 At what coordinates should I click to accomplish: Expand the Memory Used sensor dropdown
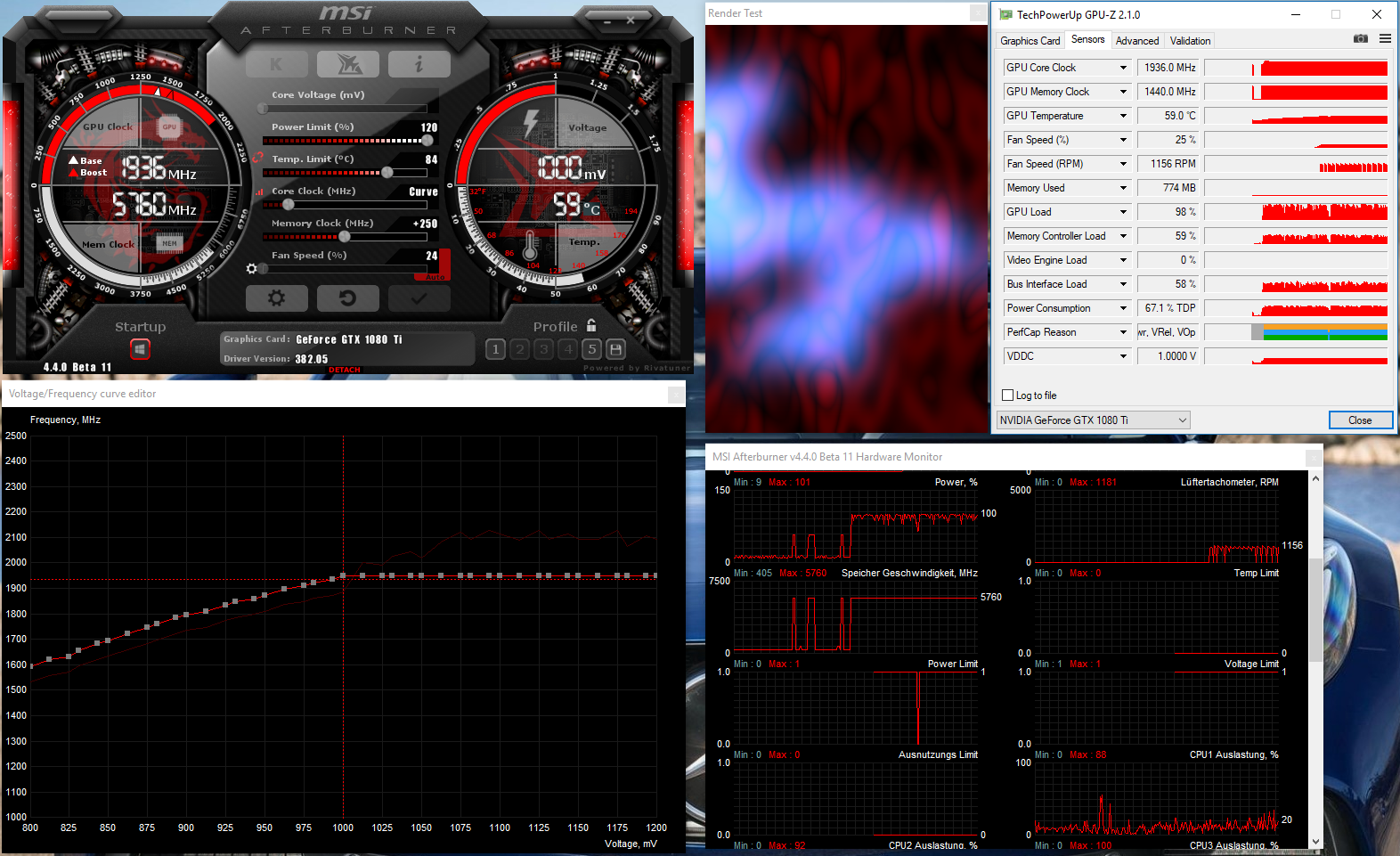[1123, 188]
